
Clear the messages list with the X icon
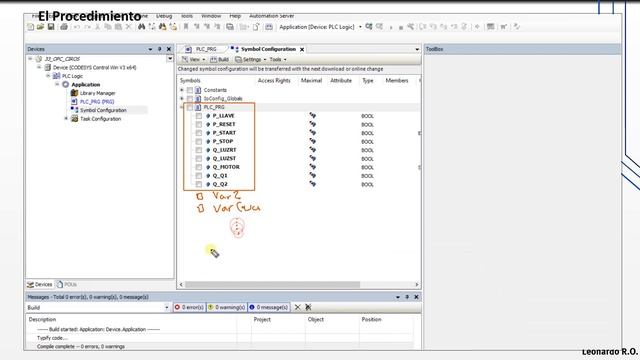point(298,307)
